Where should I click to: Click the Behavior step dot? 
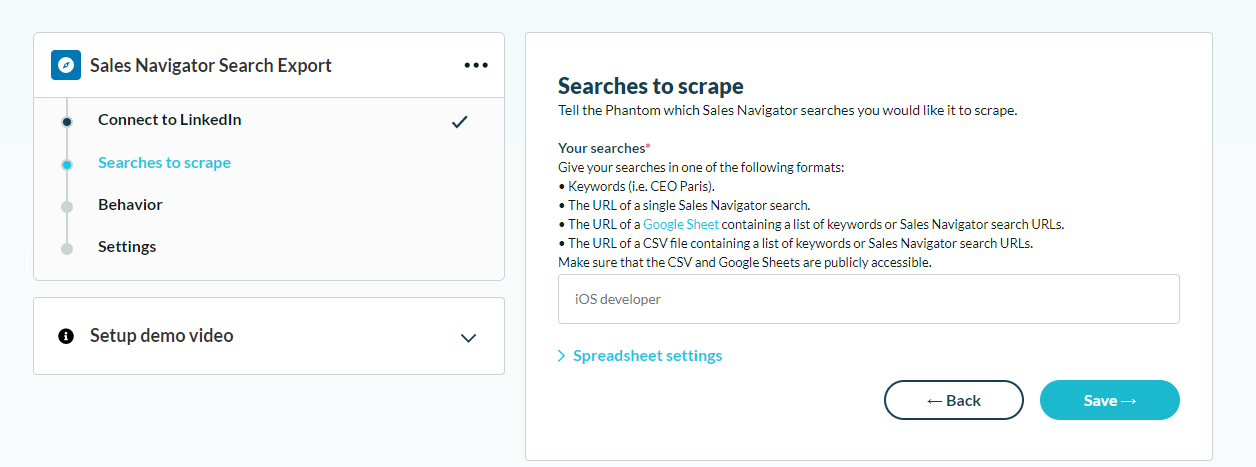pos(67,207)
